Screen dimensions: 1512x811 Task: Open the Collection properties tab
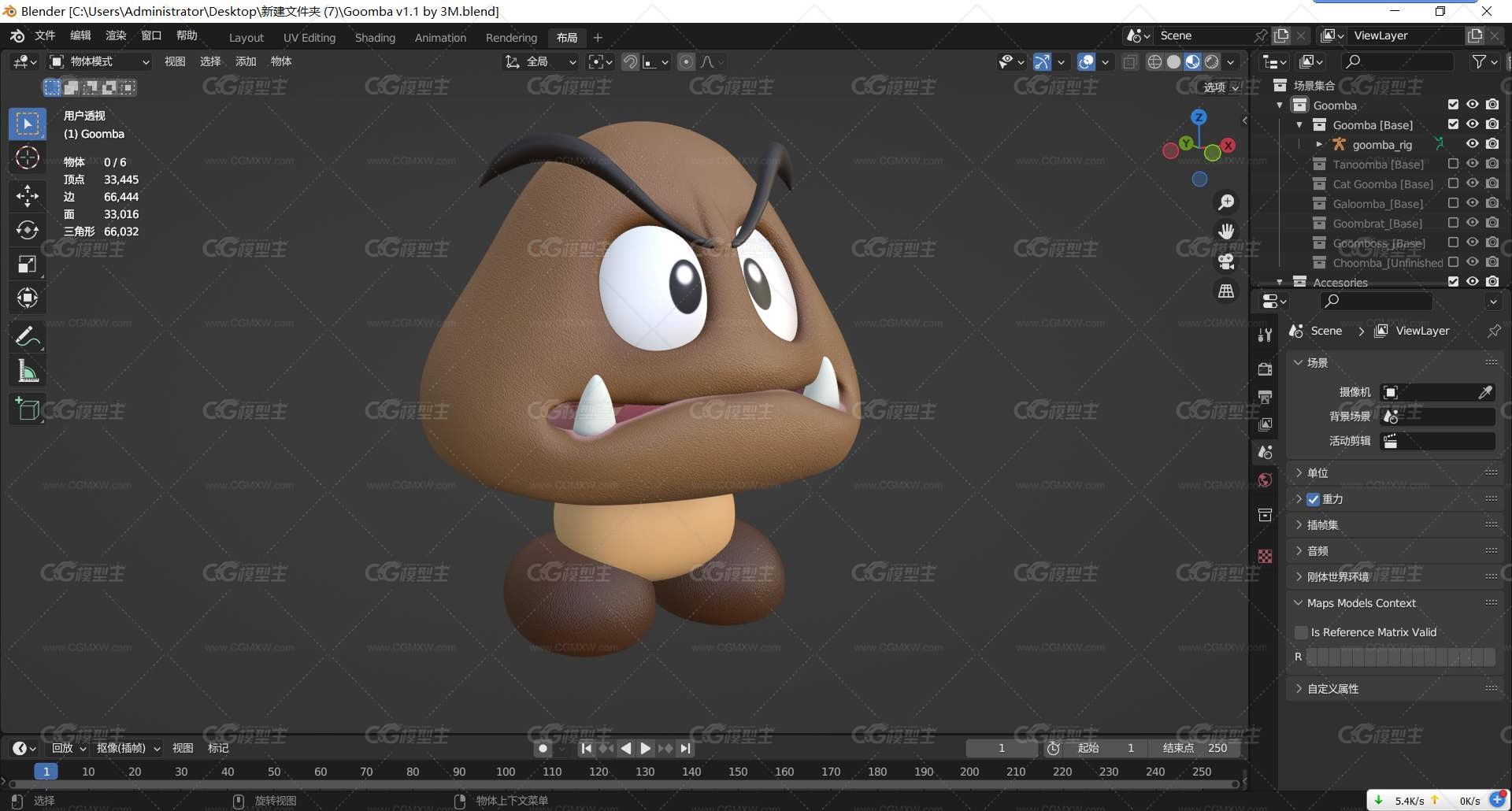(1265, 515)
